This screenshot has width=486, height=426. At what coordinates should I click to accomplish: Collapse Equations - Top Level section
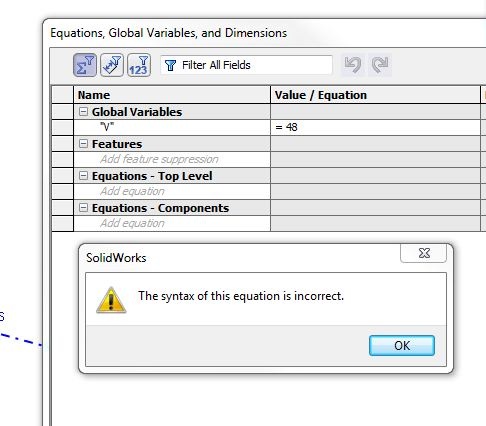(x=83, y=175)
